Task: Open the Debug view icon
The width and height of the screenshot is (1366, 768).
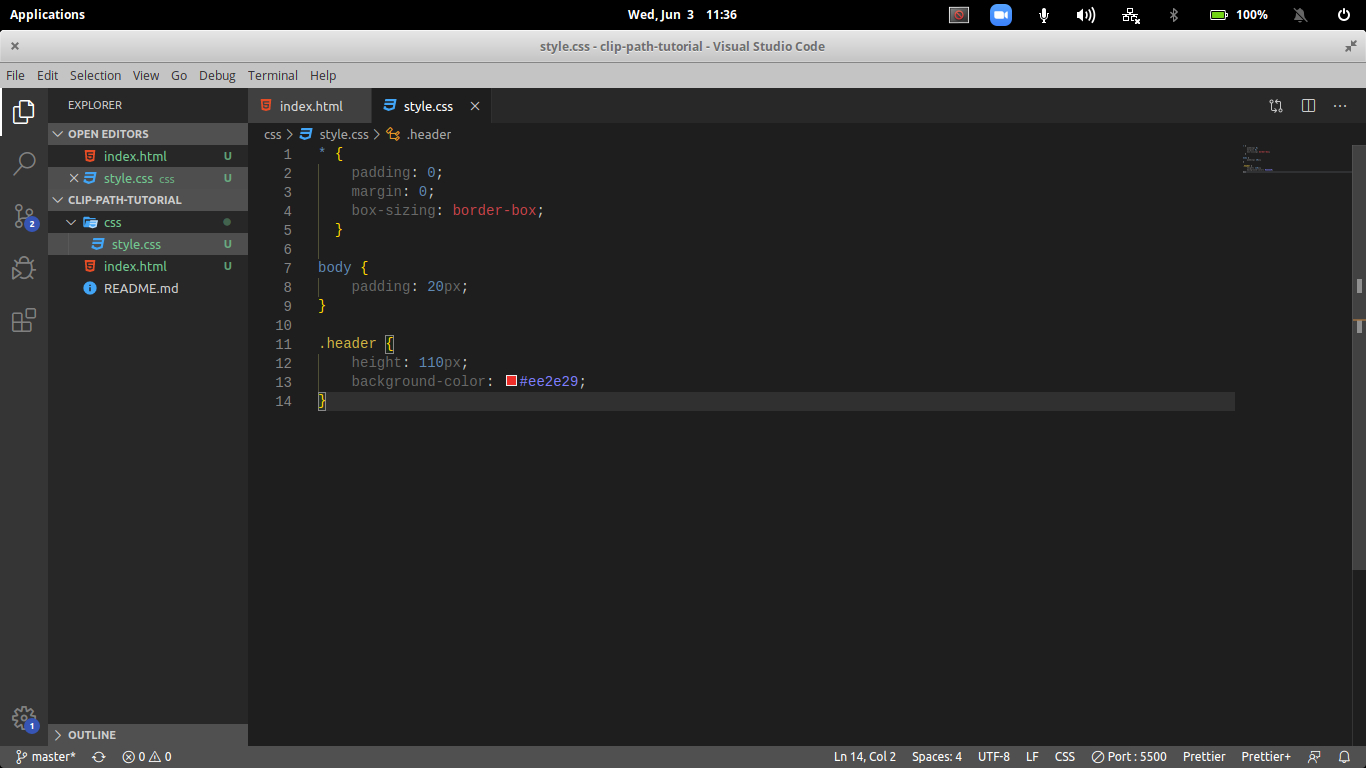Action: coord(24,268)
